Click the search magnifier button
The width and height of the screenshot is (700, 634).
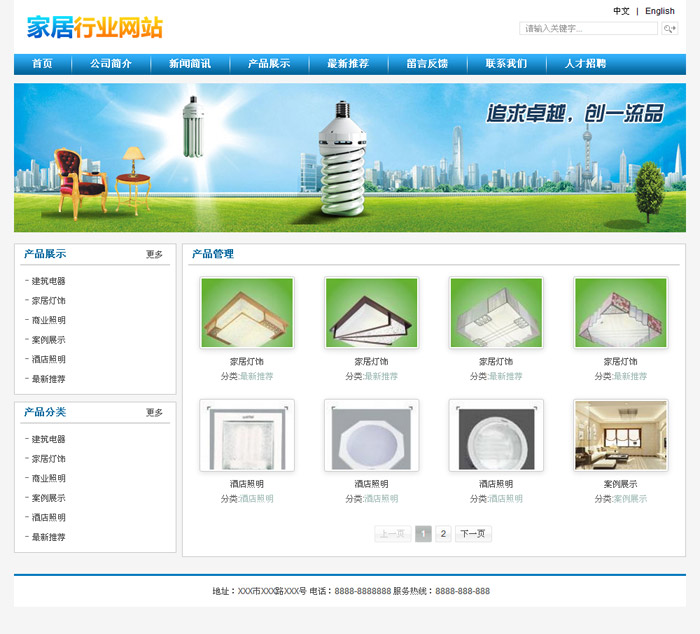(670, 29)
